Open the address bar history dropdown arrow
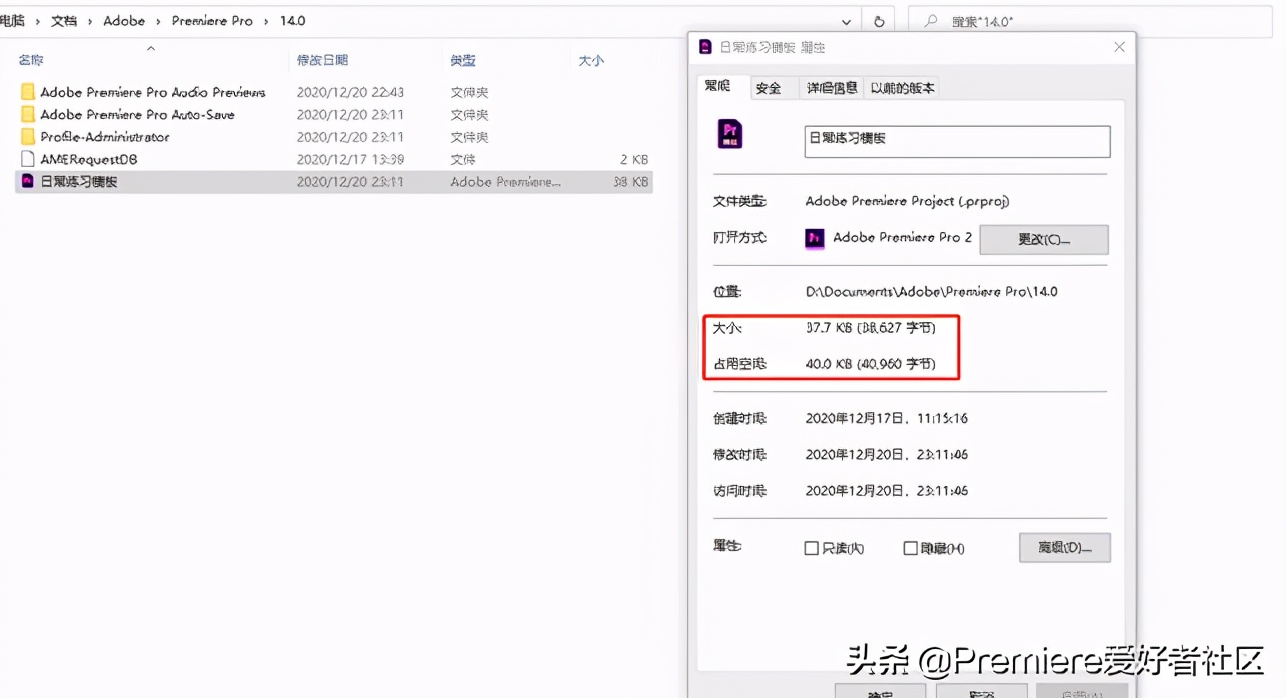 point(846,20)
